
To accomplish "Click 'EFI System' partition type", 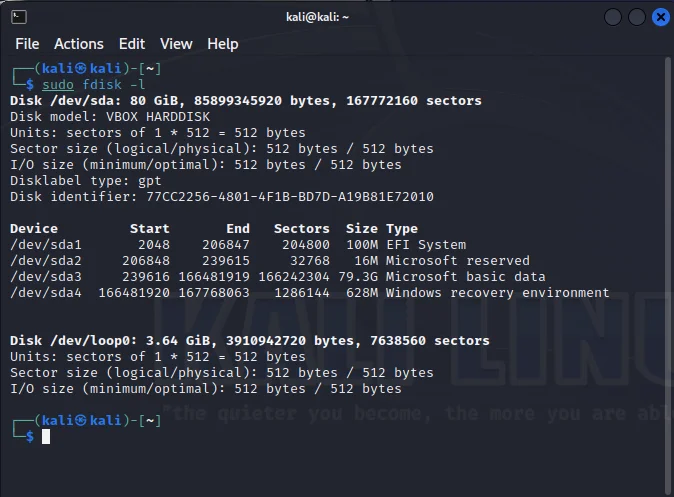I will pos(426,245).
